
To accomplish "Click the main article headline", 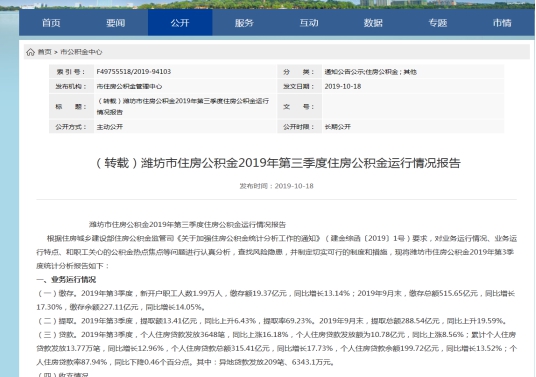I will click(278, 163).
